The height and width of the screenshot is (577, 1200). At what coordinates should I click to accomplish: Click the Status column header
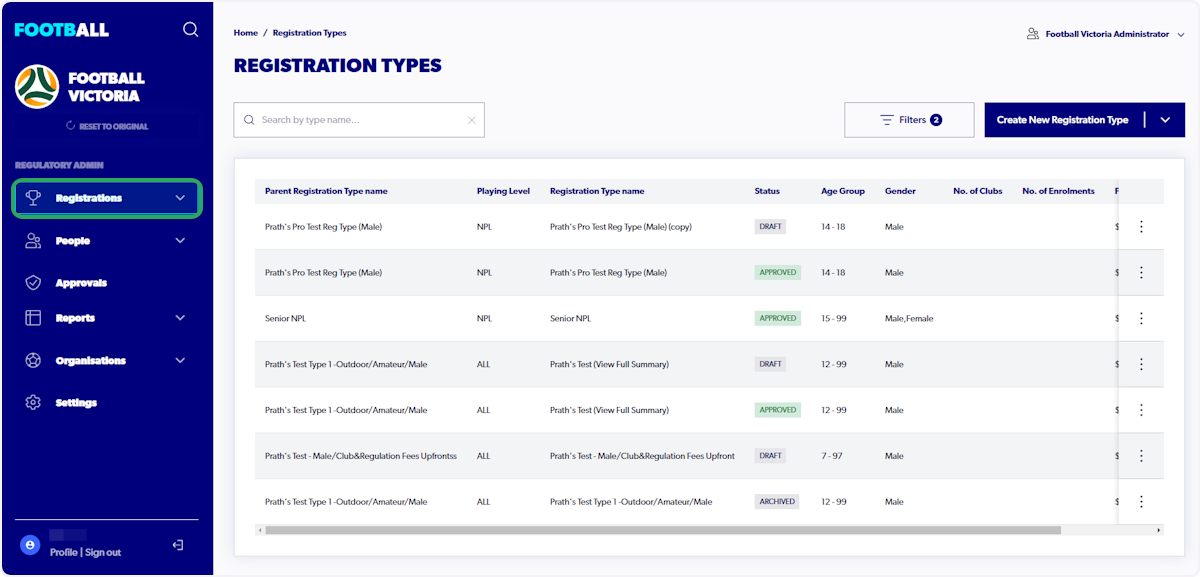pyautogui.click(x=767, y=191)
